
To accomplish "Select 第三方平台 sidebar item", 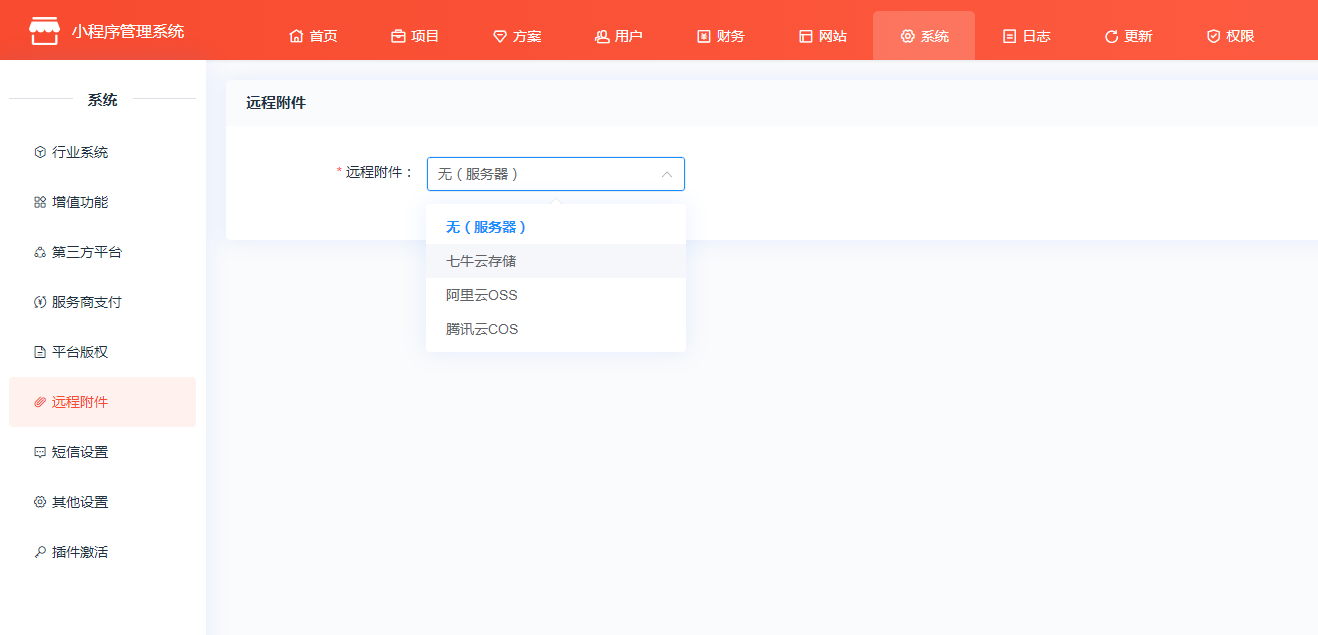I will click(102, 252).
